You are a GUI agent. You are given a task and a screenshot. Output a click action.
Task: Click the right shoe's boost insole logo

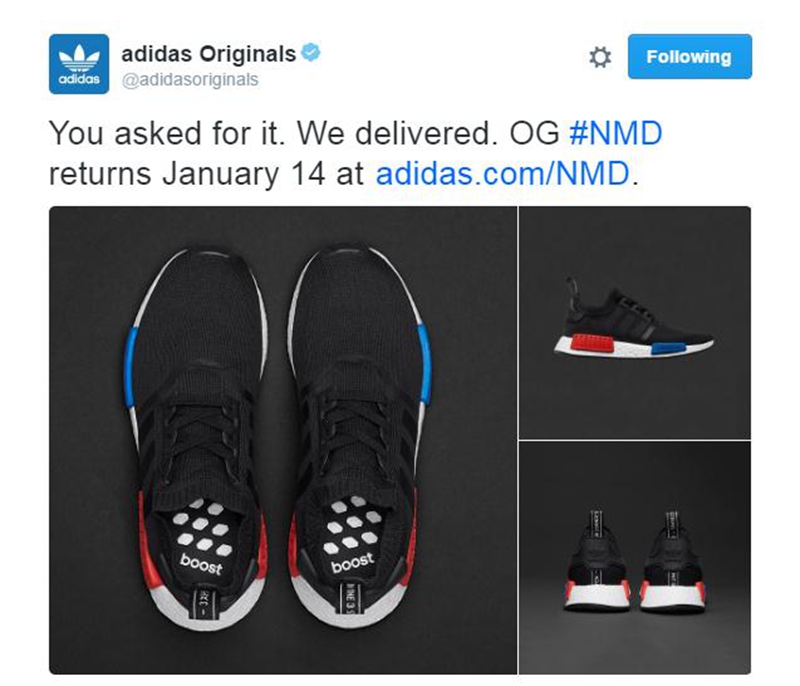352,563
